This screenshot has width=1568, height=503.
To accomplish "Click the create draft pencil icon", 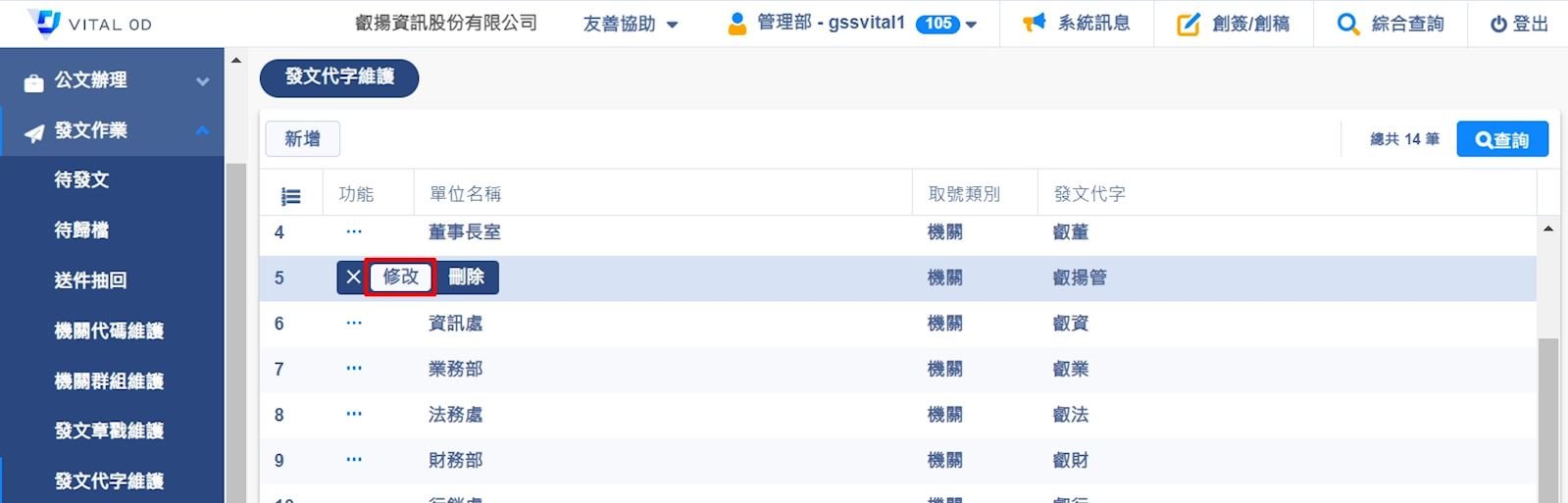I will [x=1188, y=25].
